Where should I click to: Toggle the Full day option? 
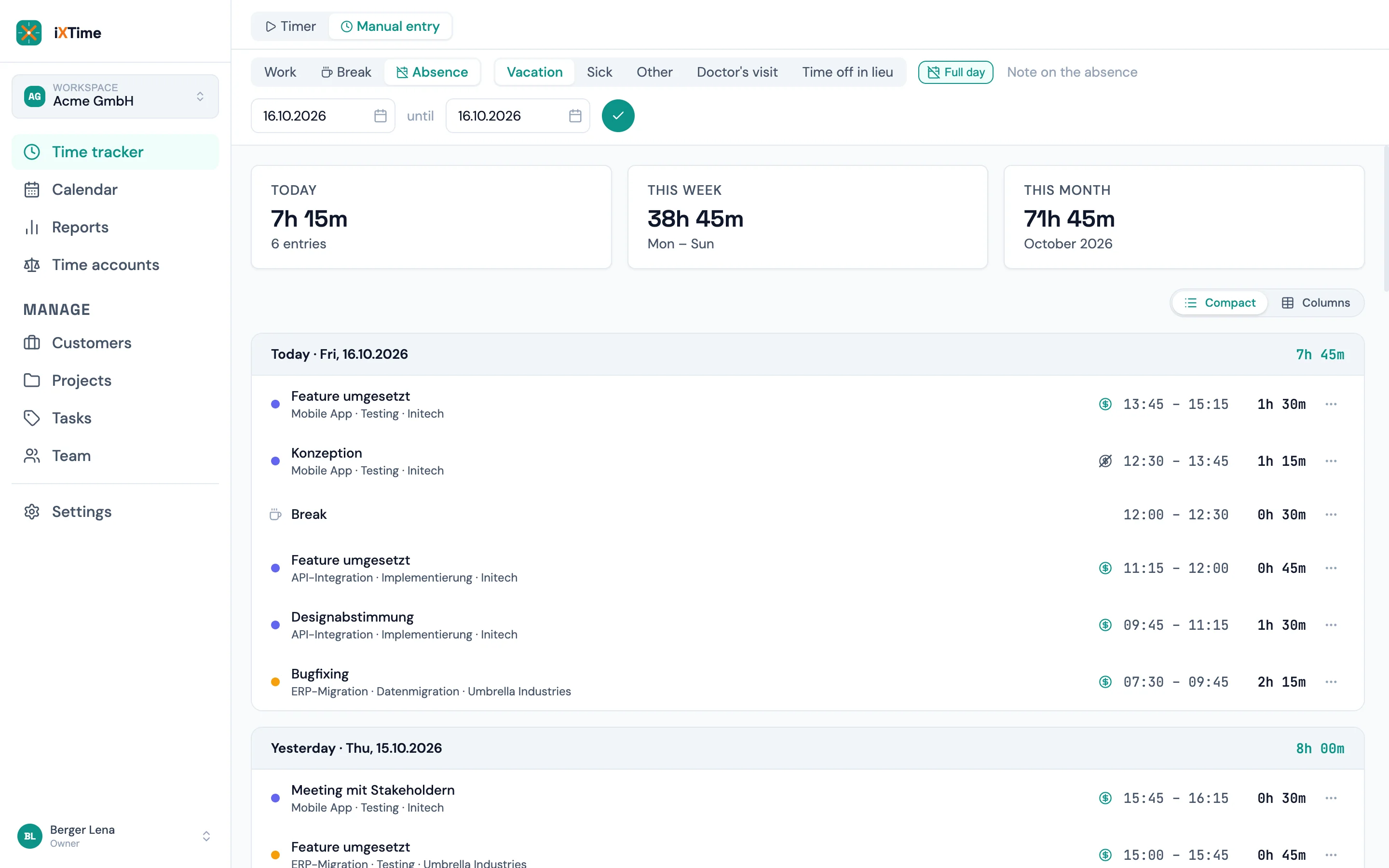955,72
